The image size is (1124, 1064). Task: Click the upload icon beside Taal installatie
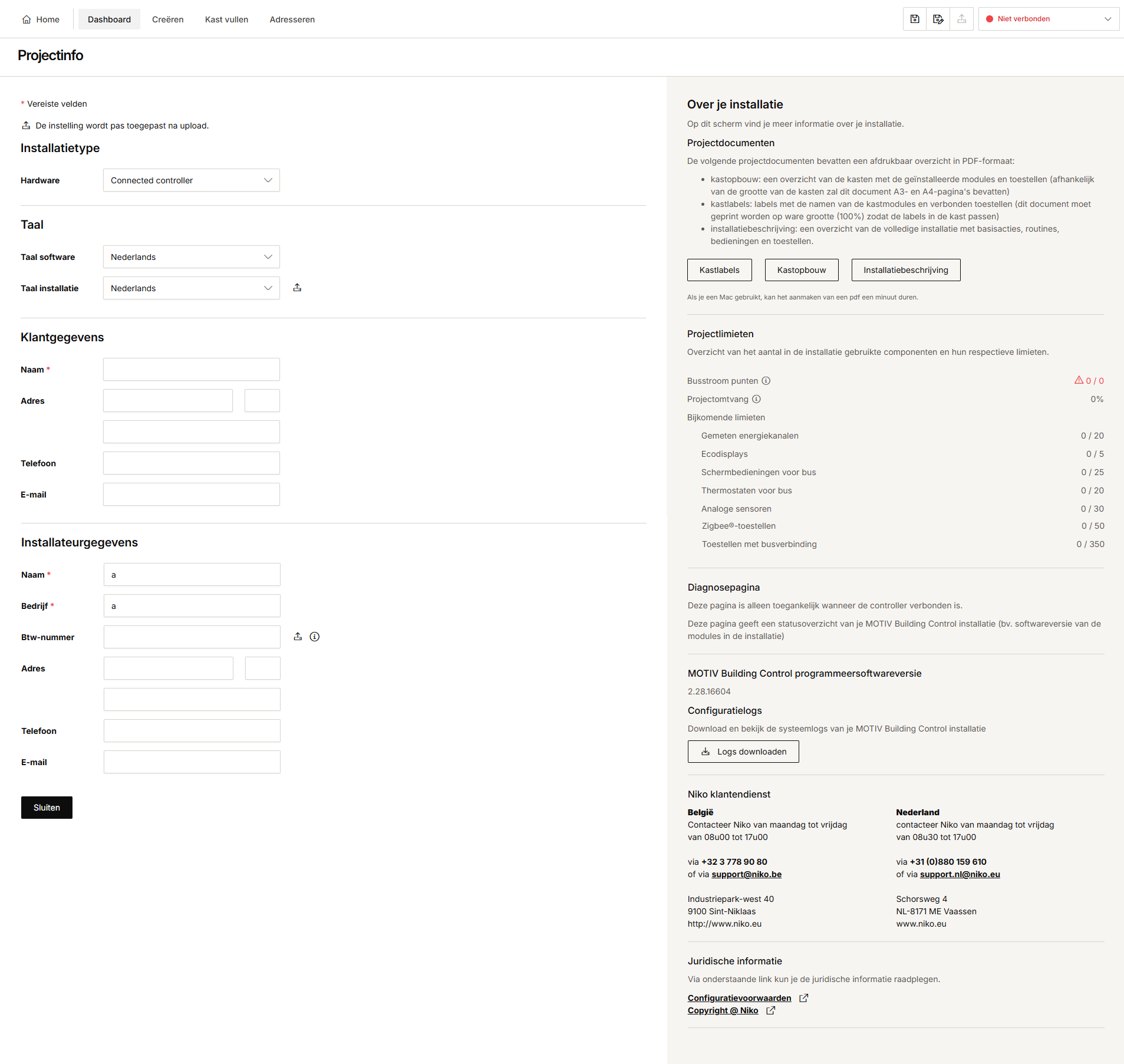point(298,288)
